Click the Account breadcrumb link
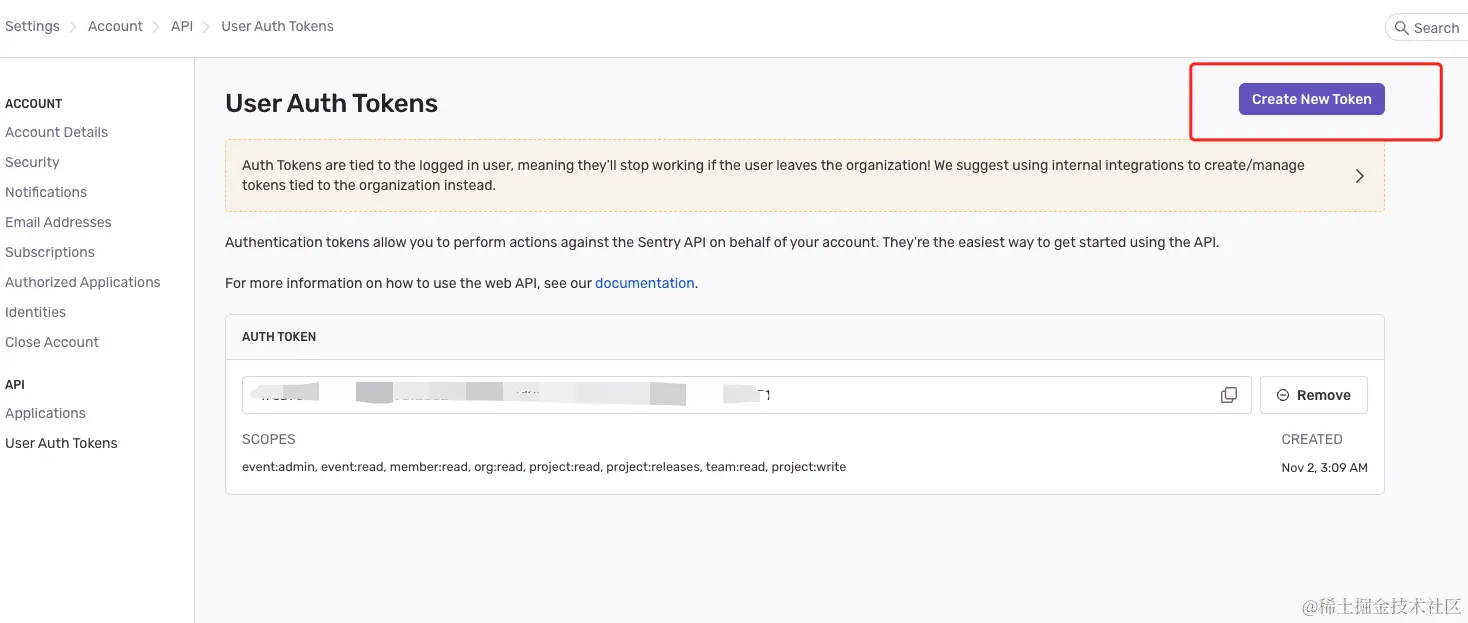Image resolution: width=1468 pixels, height=623 pixels. click(115, 26)
